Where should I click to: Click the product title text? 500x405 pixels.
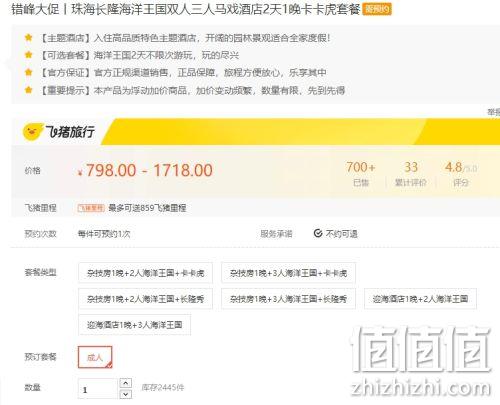[x=186, y=9]
